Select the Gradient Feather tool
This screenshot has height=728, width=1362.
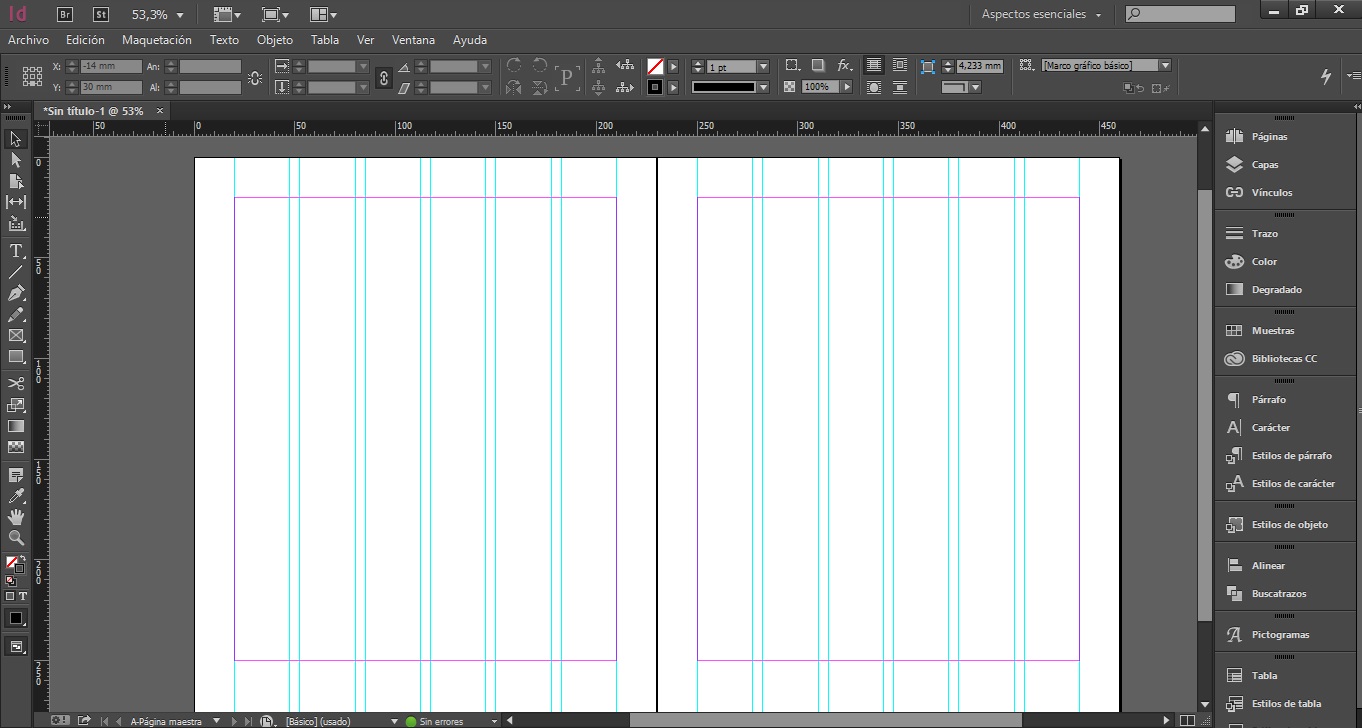coord(16,447)
